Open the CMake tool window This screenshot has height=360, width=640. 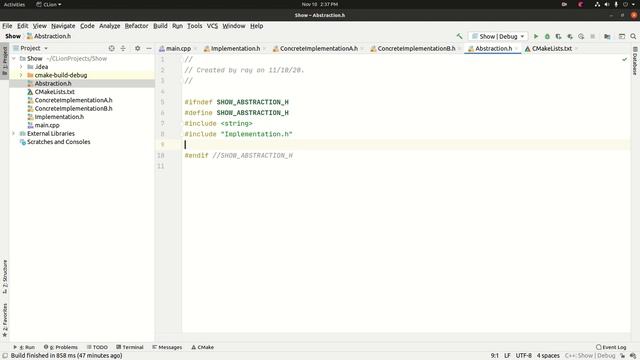click(202, 347)
